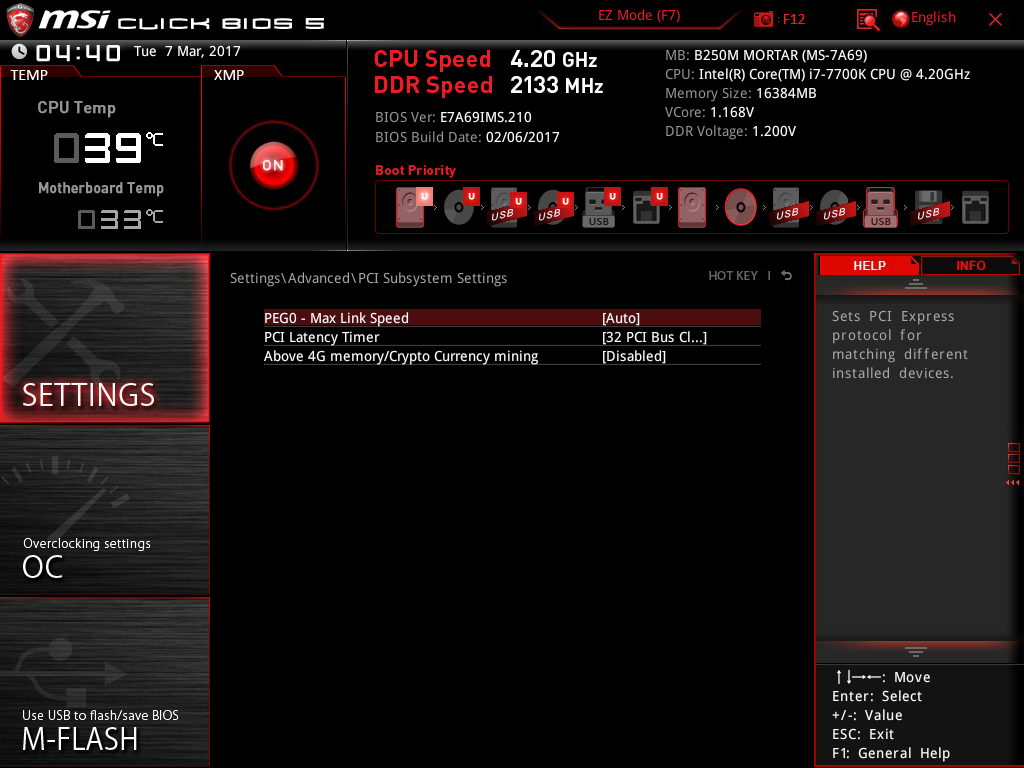Open the BIOS search icon

tap(868, 19)
